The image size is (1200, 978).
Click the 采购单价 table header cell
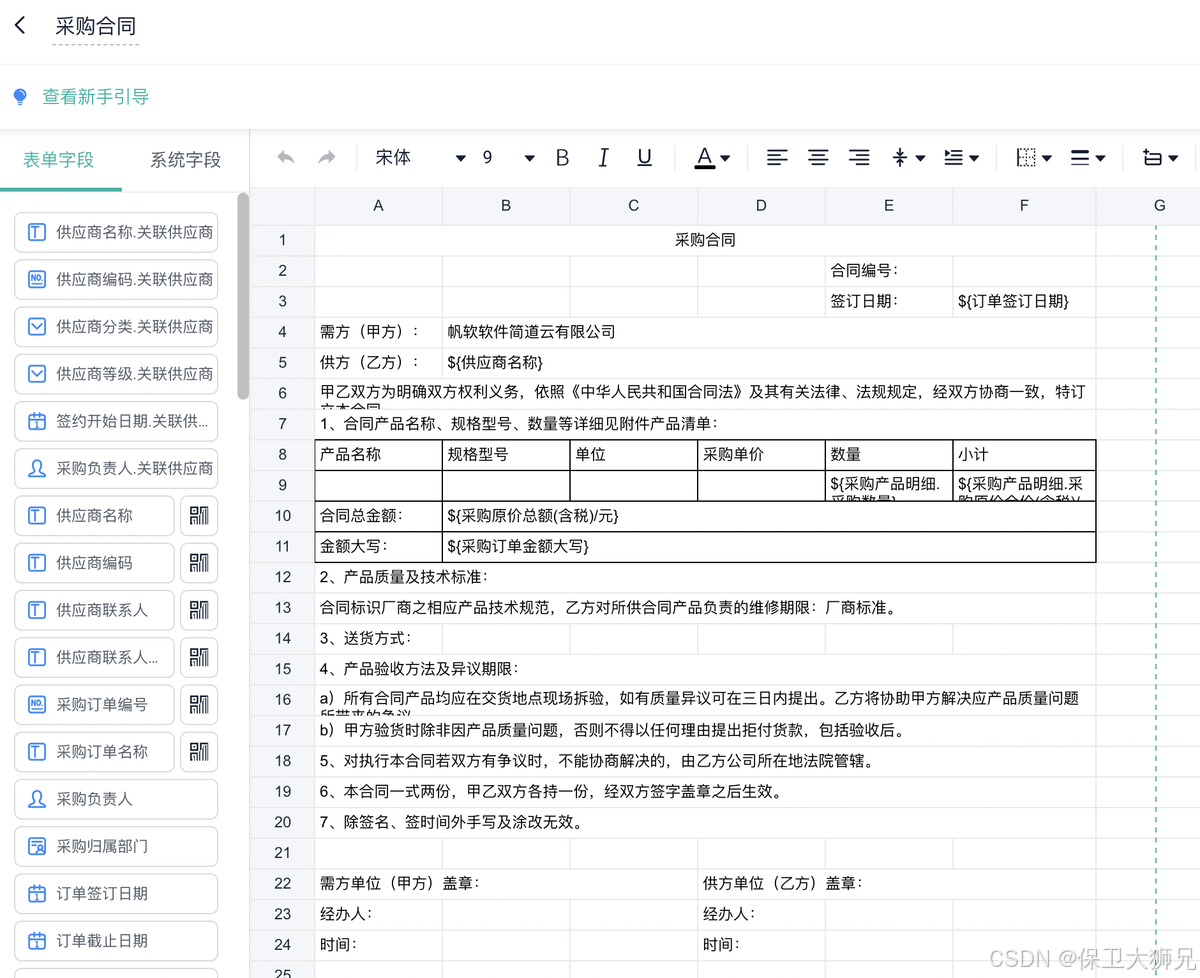pos(761,455)
